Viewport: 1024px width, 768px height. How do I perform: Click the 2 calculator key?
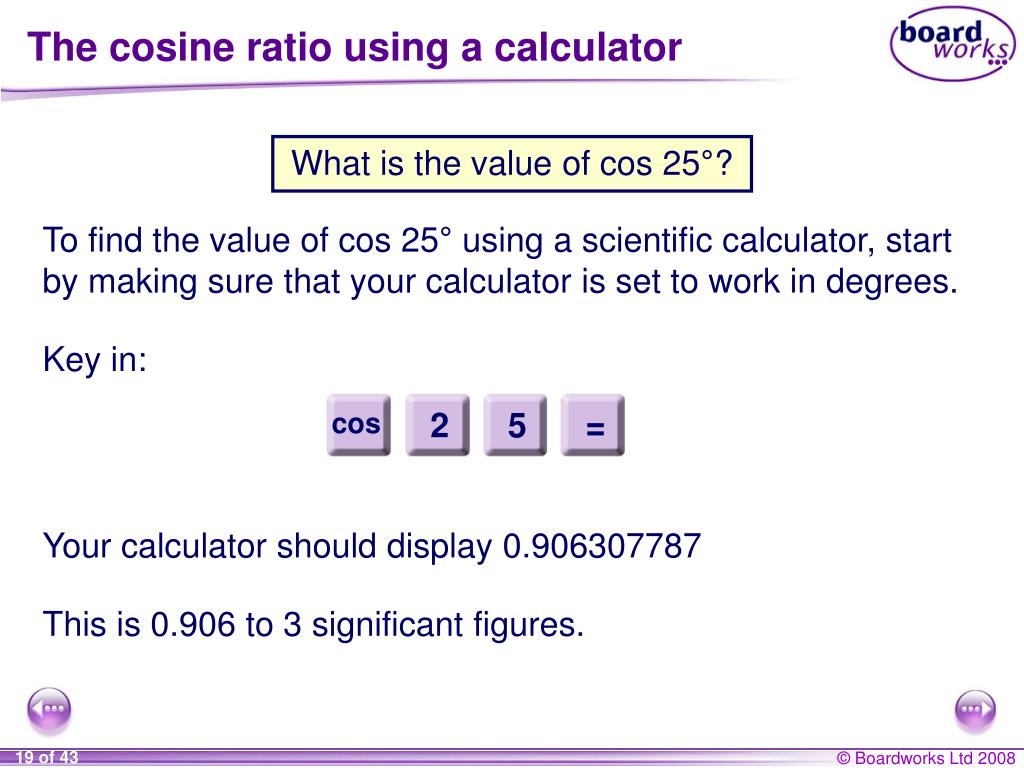pos(438,424)
